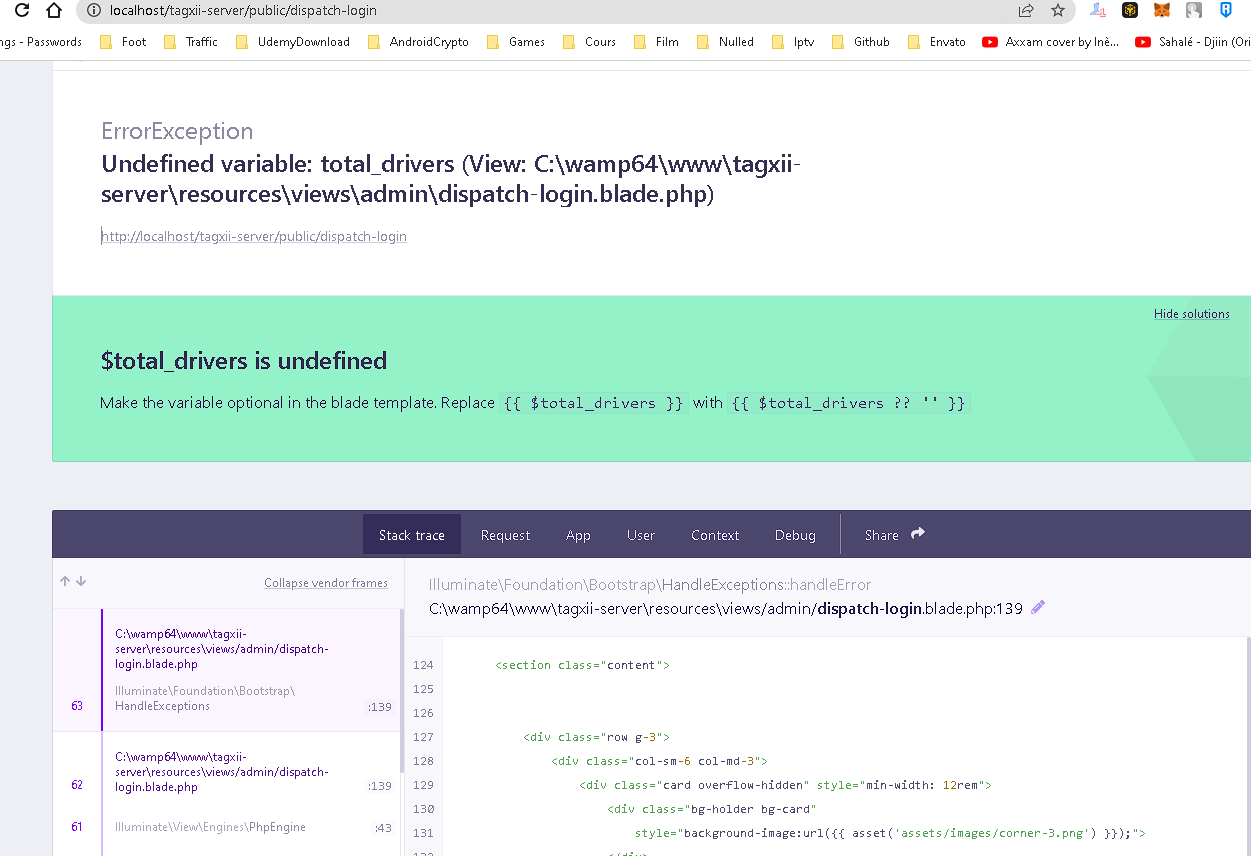Click code line 124 section content
1251x856 pixels.
click(582, 665)
